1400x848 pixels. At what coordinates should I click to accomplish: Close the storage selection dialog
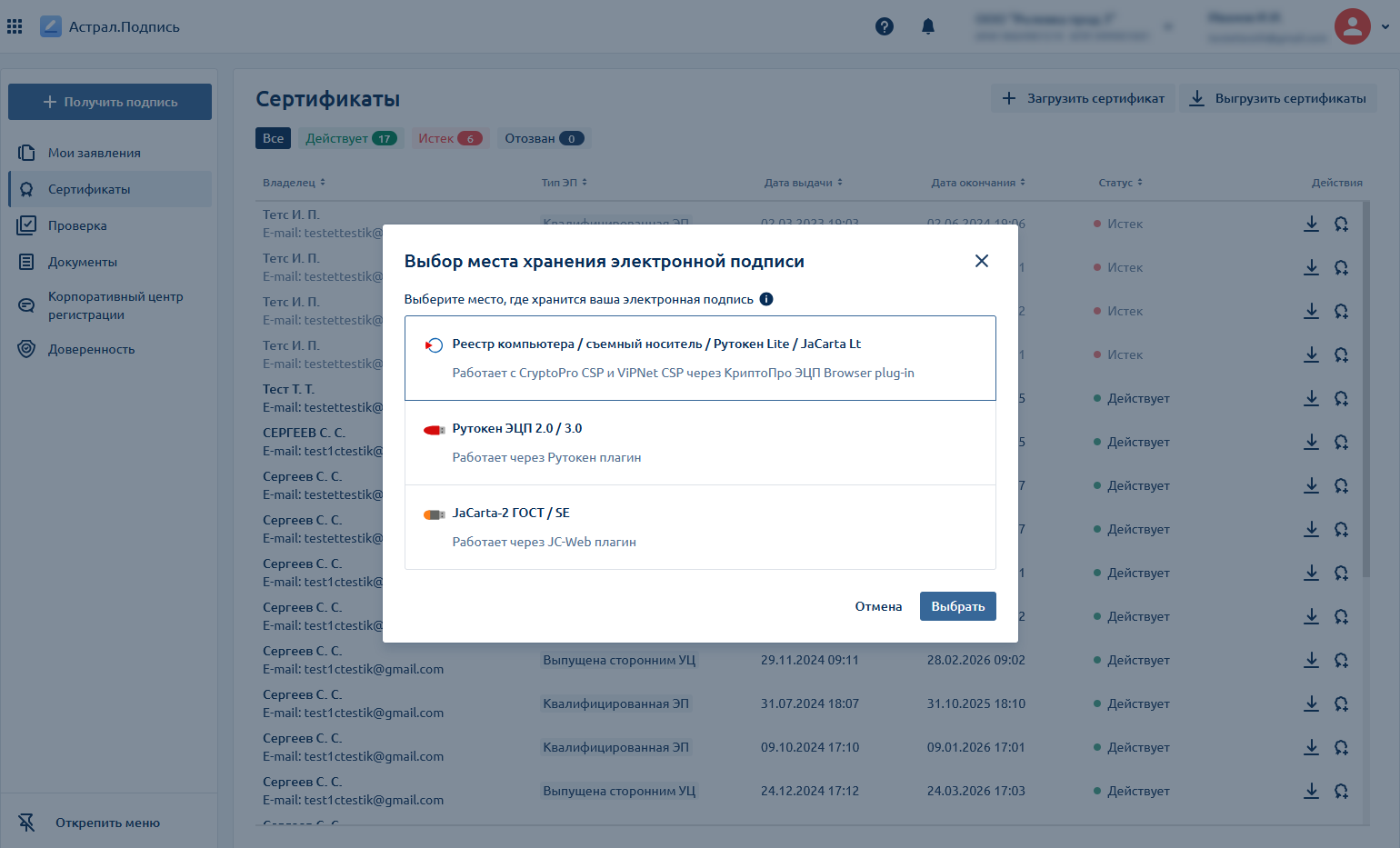[982, 261]
